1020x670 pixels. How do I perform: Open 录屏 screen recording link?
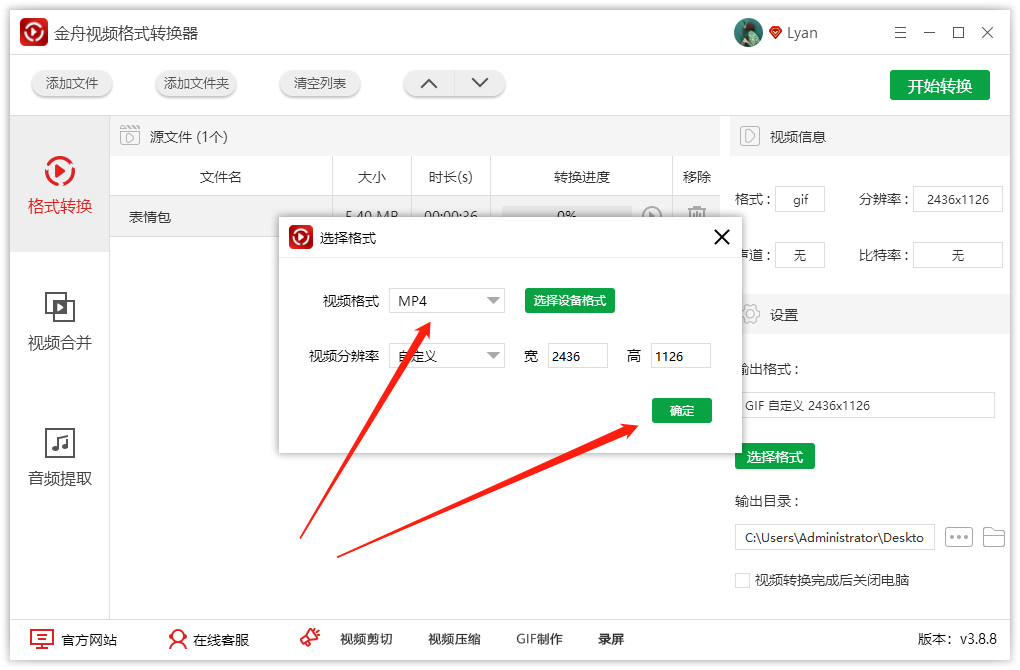[611, 639]
